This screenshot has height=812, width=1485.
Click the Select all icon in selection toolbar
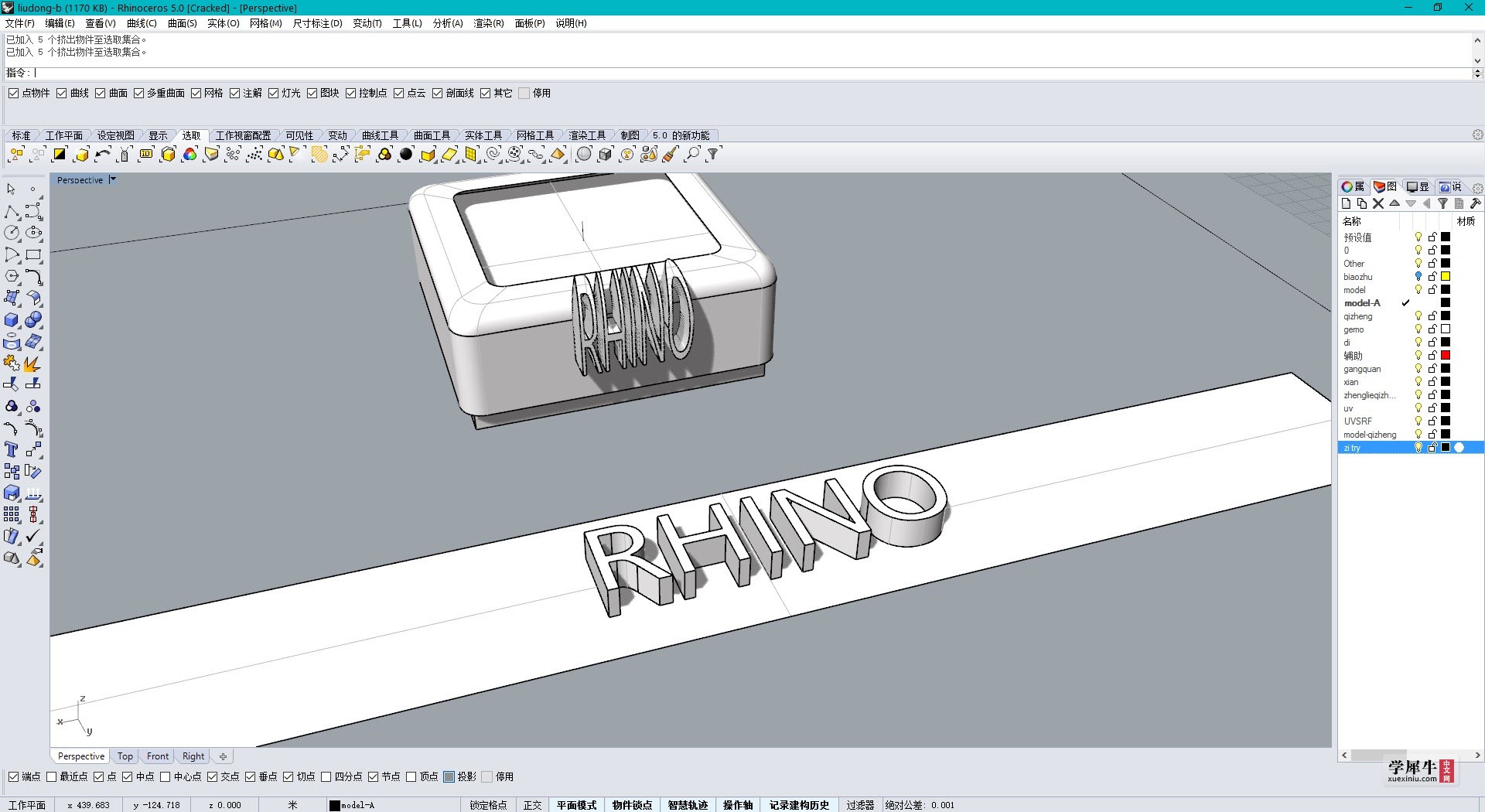15,155
